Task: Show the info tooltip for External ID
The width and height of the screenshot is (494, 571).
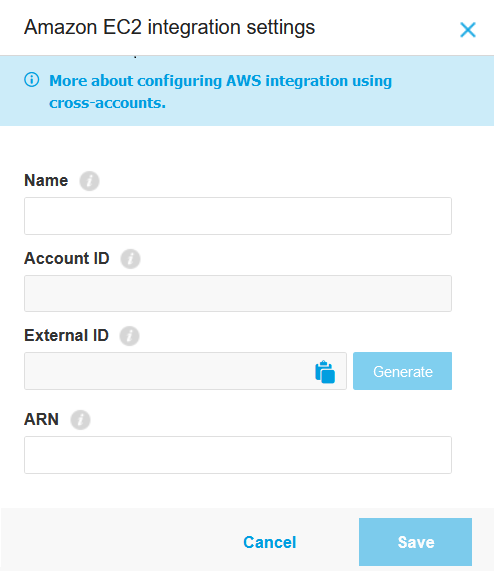Action: (x=130, y=336)
